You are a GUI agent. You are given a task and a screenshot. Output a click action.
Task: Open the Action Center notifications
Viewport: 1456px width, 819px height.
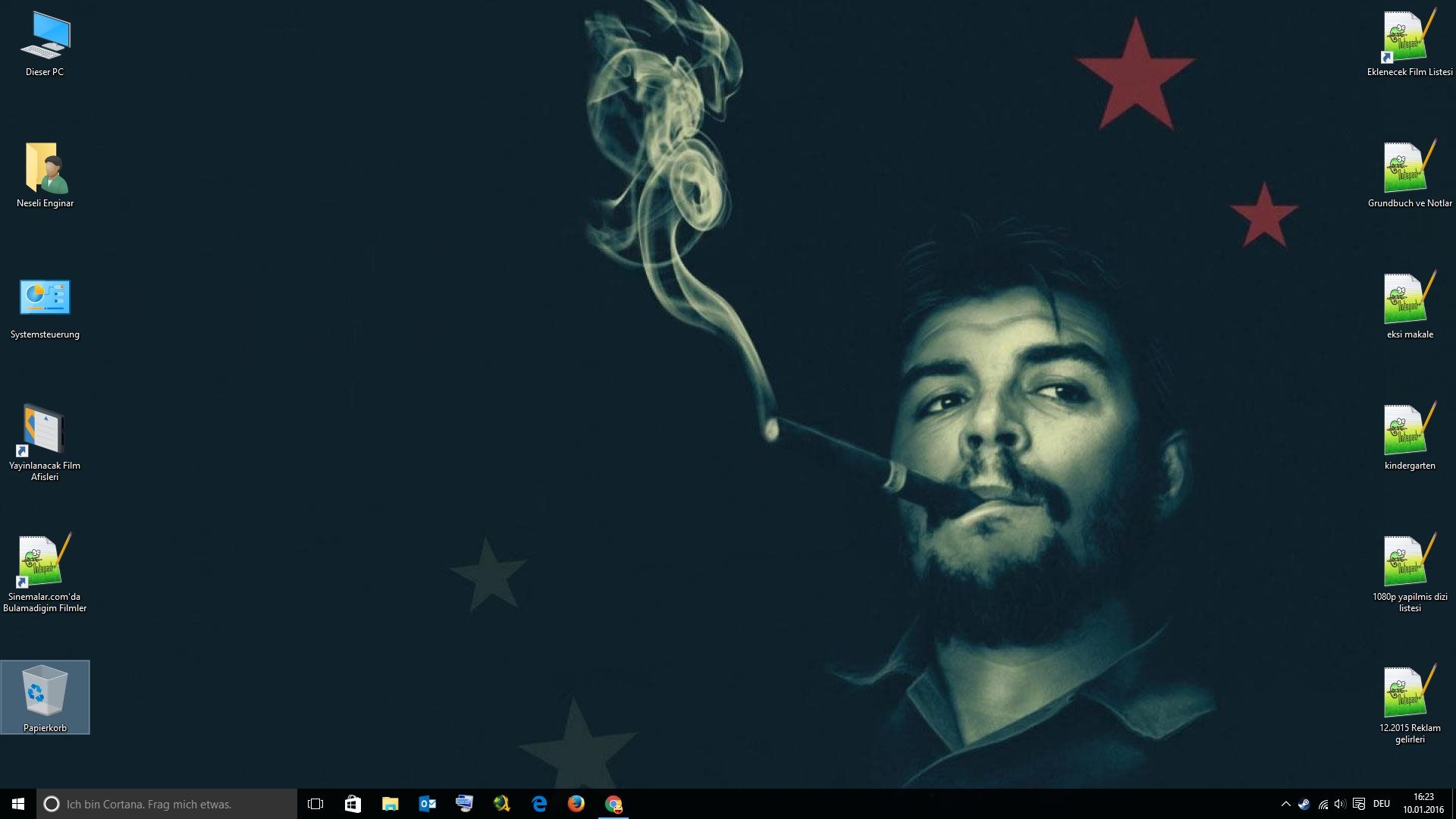click(1359, 804)
